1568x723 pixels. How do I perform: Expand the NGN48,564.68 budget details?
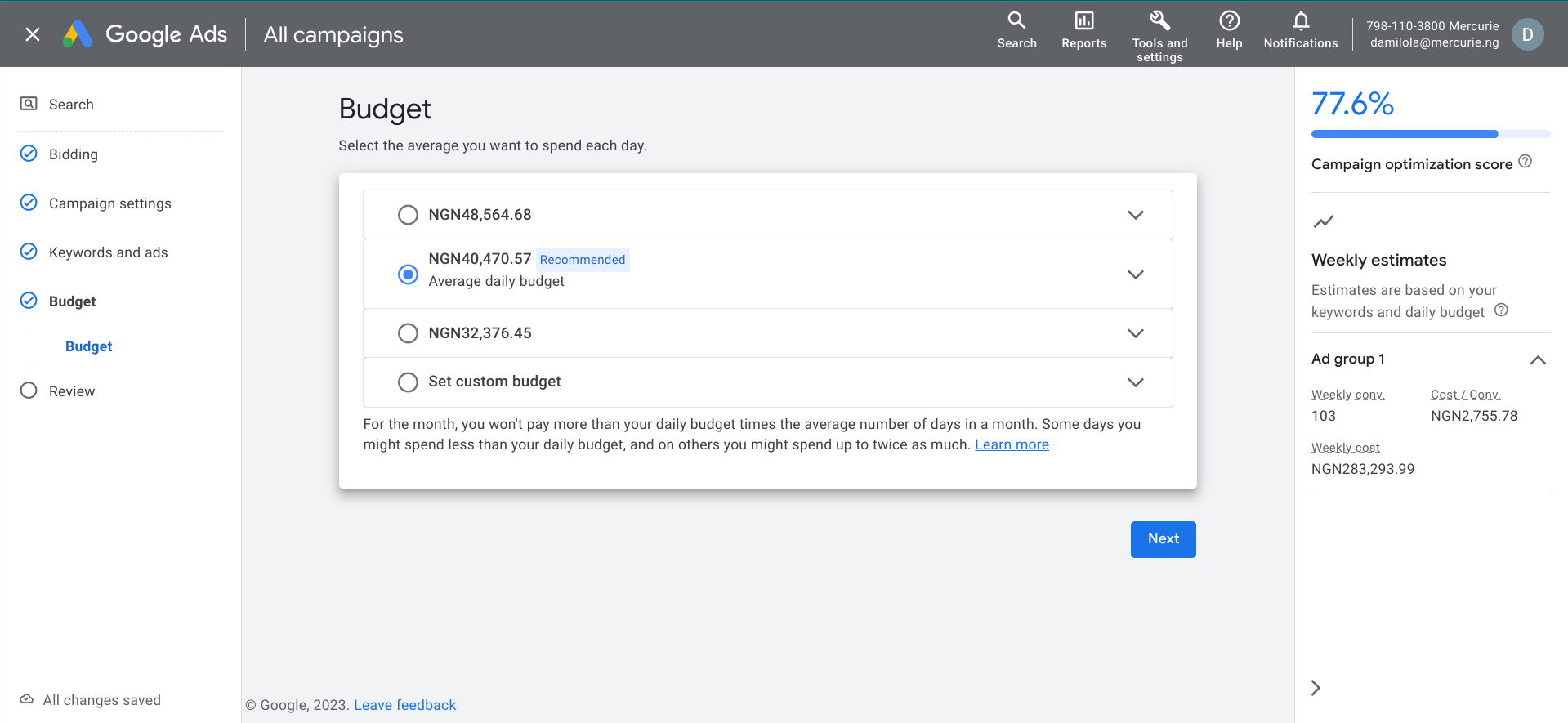[x=1135, y=215]
